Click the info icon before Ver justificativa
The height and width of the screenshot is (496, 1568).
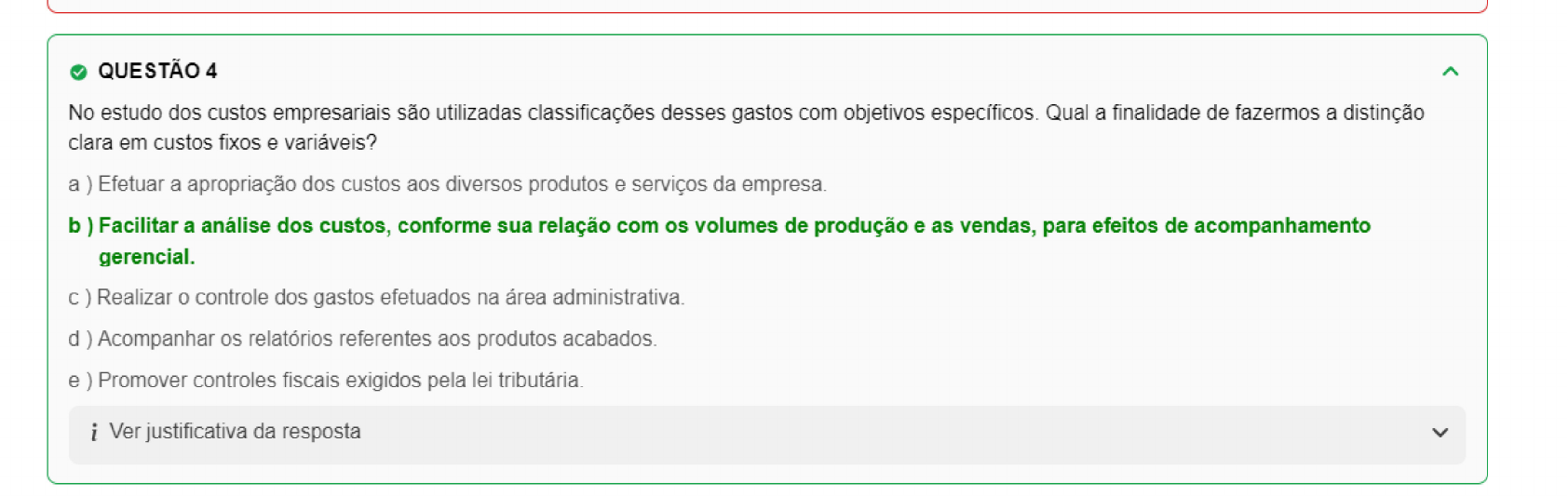(94, 432)
